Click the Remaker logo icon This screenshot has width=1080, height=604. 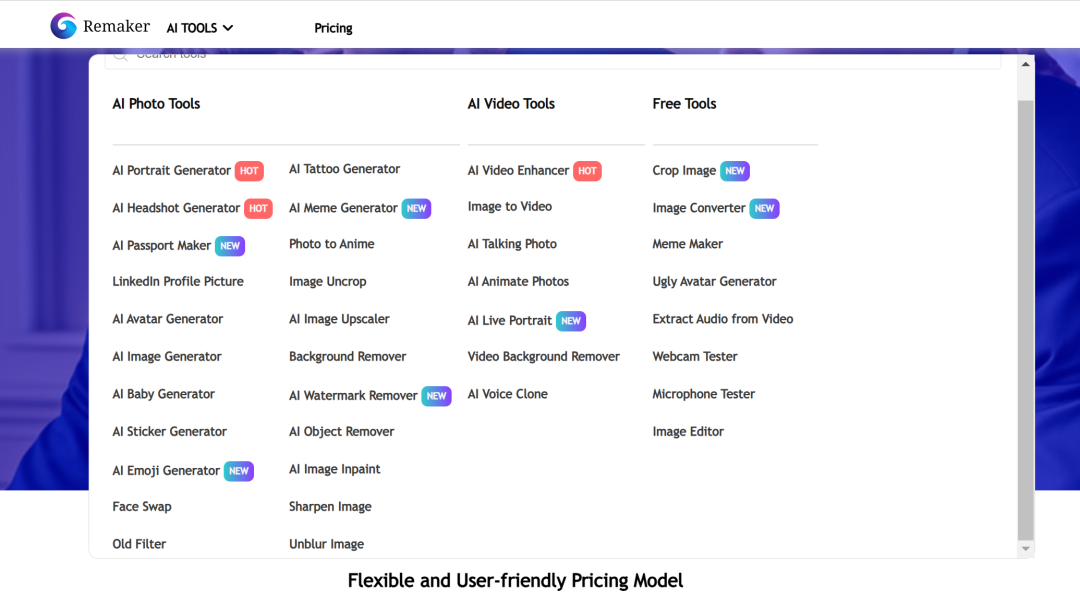[x=63, y=26]
